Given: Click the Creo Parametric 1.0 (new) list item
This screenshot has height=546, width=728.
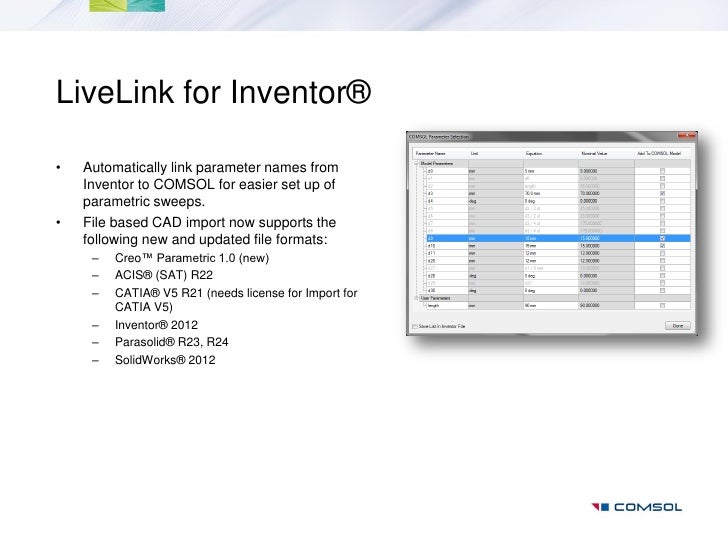Looking at the screenshot, I should click(x=192, y=258).
